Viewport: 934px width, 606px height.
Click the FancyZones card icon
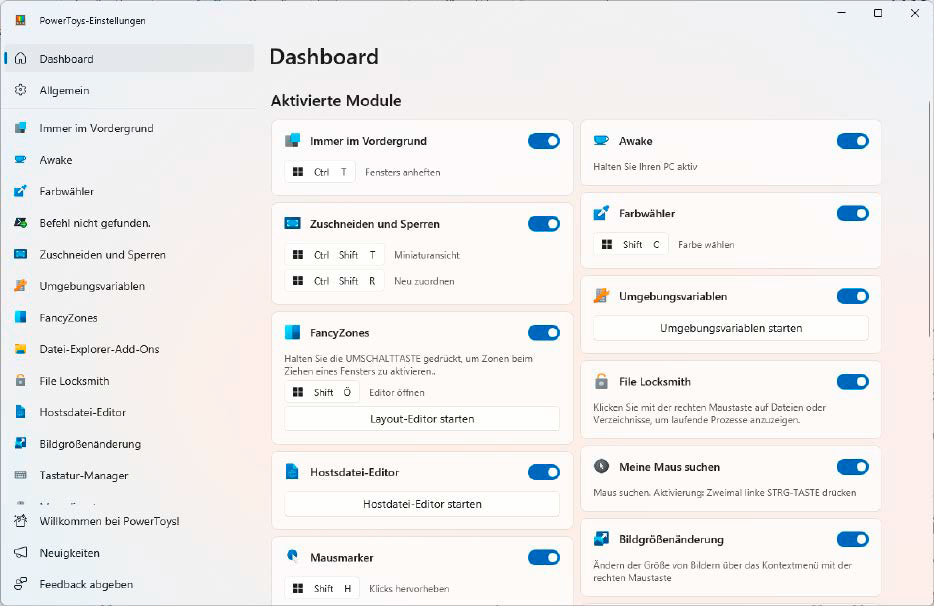click(x=292, y=332)
